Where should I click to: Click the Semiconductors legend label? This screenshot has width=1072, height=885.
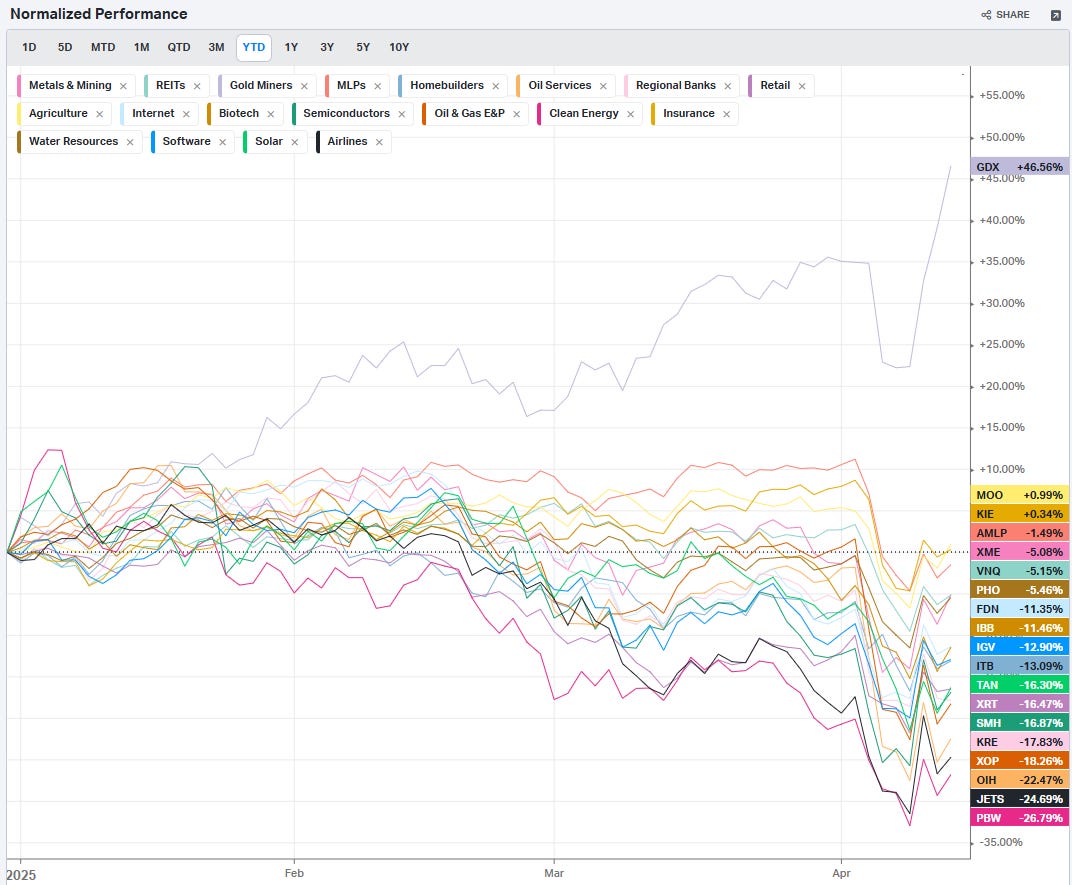(346, 114)
